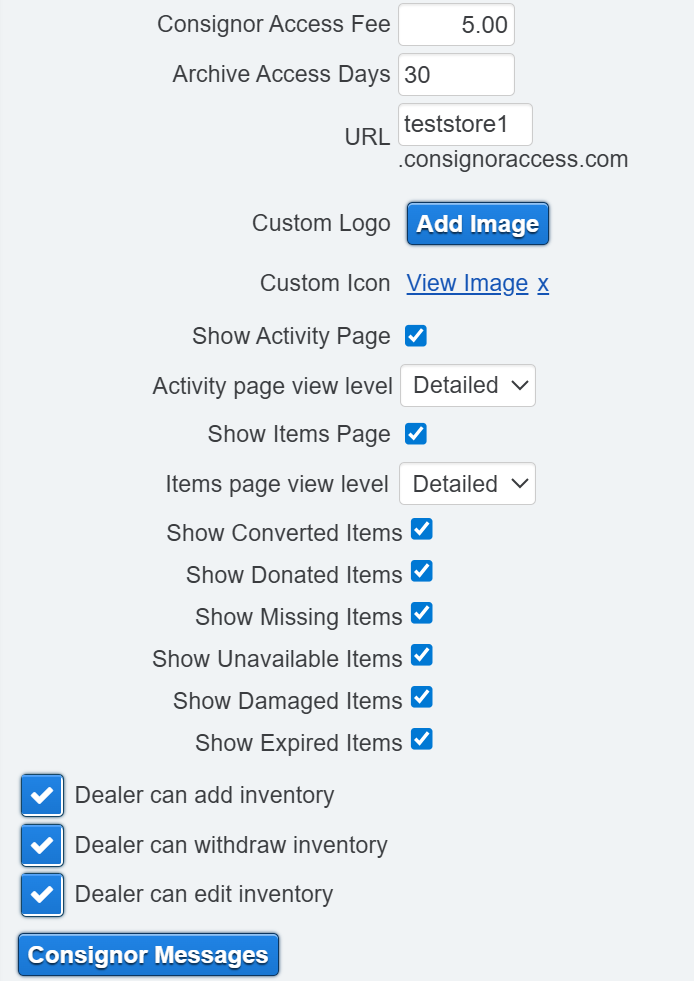Disable Show Expired Items checkbox
694x981 pixels.
click(422, 739)
